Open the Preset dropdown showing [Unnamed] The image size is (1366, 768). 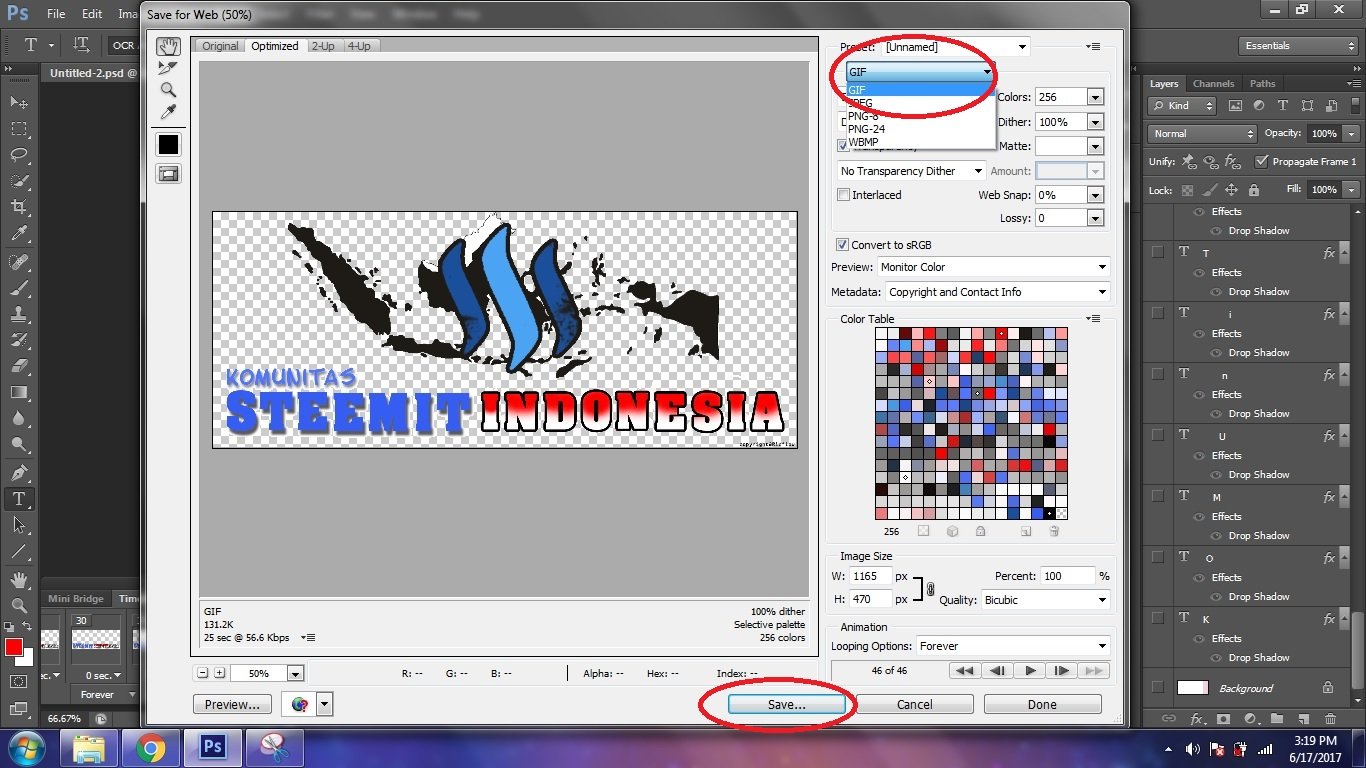956,47
